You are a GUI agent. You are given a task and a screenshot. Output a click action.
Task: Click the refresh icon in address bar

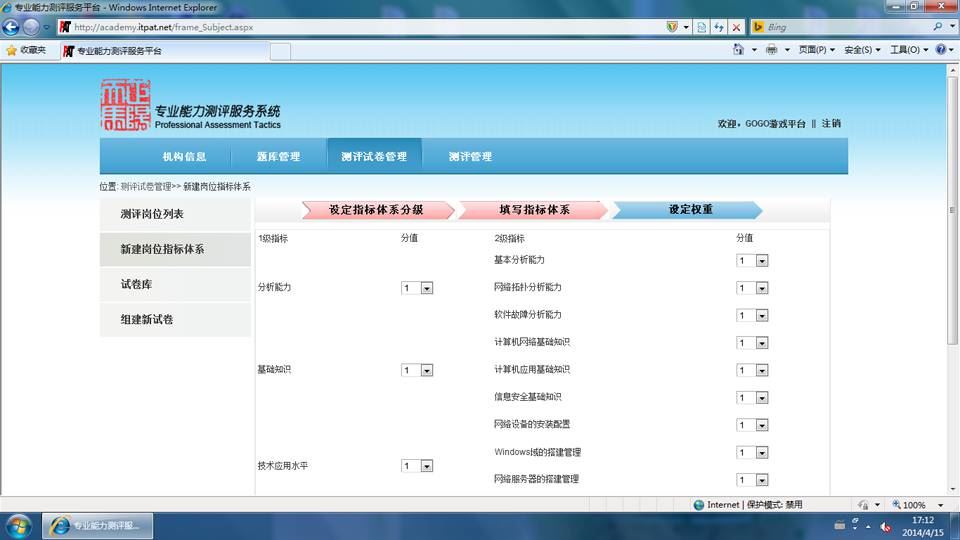[719, 27]
